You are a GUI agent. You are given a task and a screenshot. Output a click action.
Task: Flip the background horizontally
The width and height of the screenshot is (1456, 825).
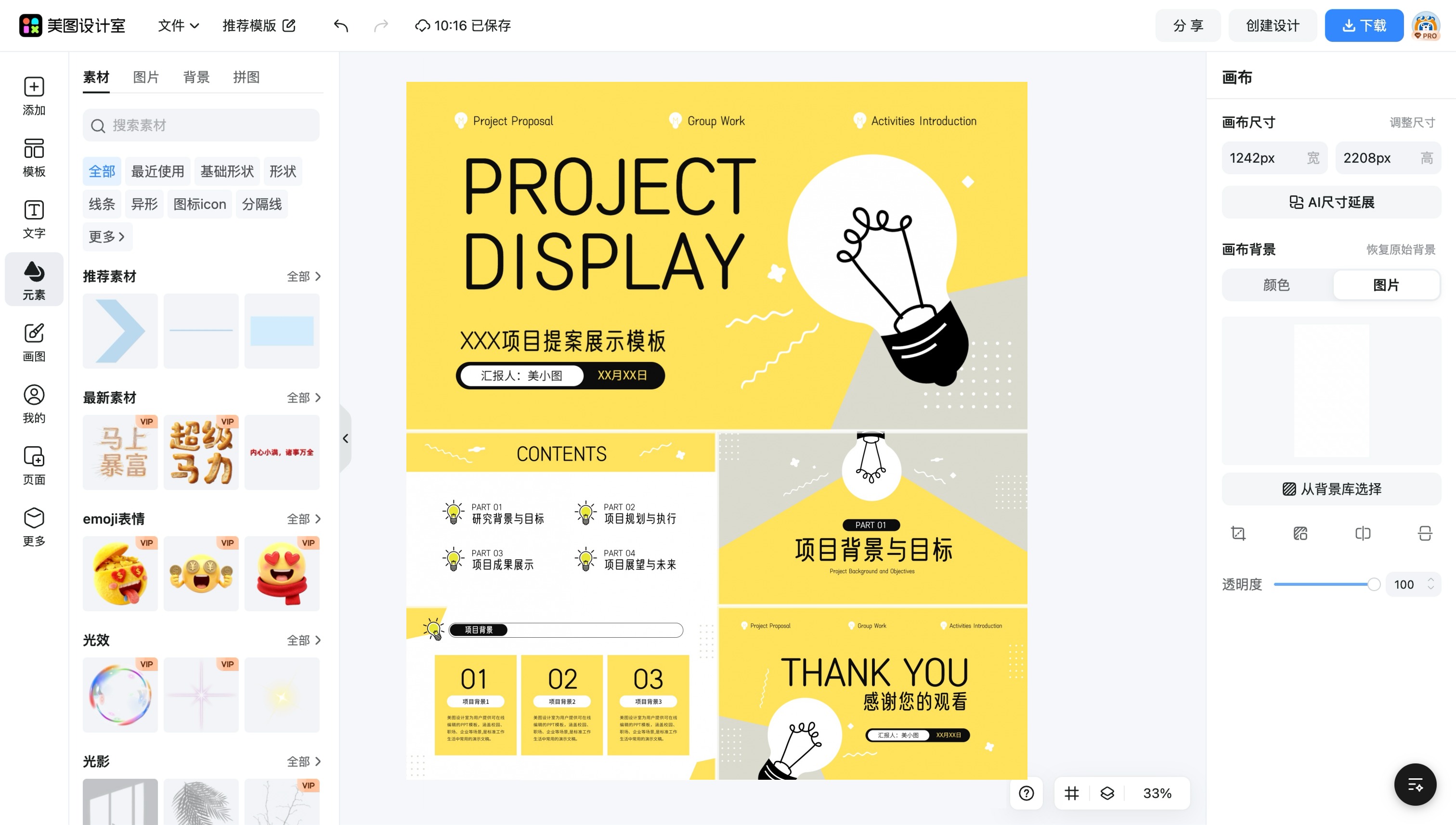pos(1363,533)
